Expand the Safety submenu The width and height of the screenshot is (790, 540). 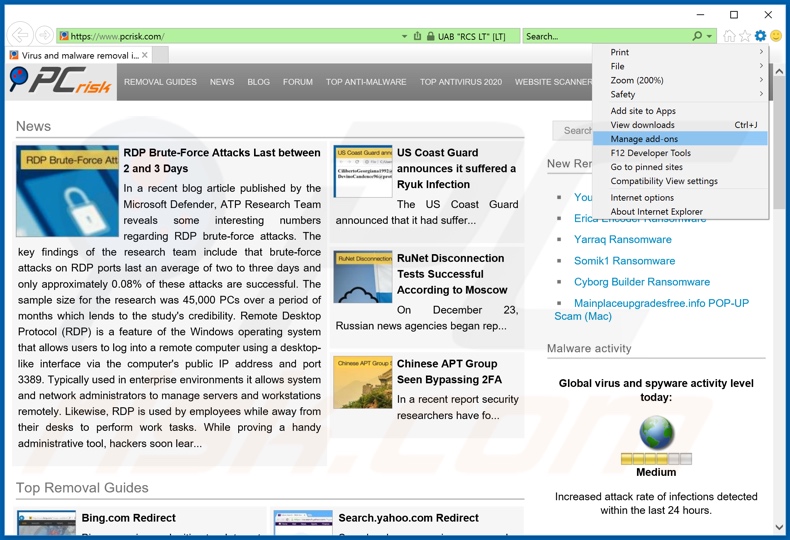(x=680, y=94)
